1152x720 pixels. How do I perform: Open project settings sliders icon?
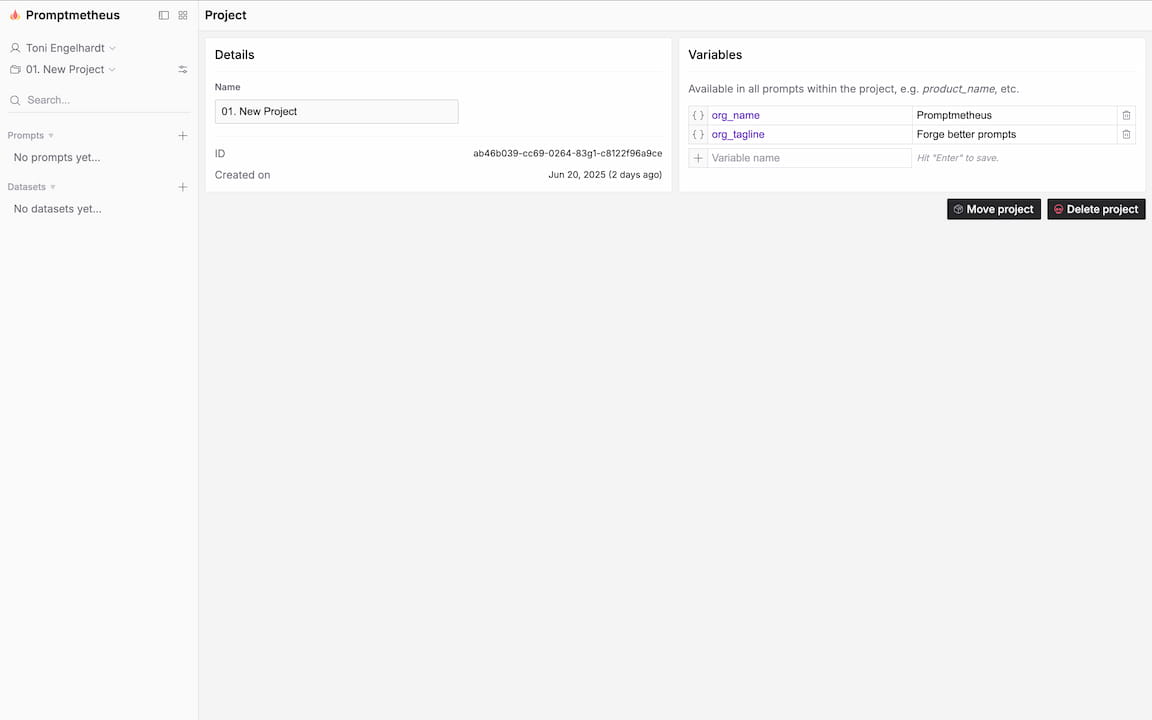pos(183,70)
